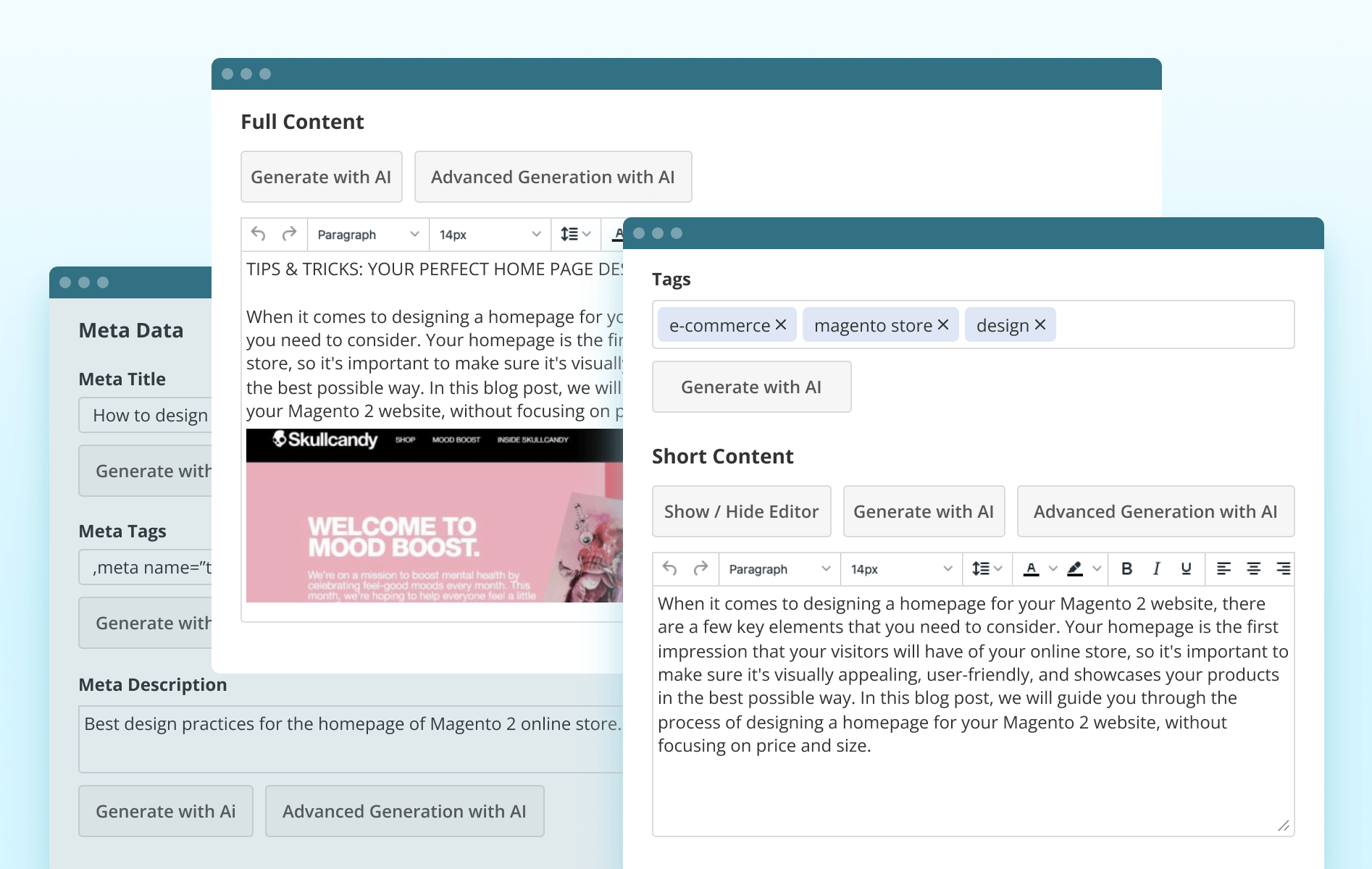Viewport: 1372px width, 869px height.
Task: Click Generate with AI under Tags
Action: pyautogui.click(x=751, y=386)
